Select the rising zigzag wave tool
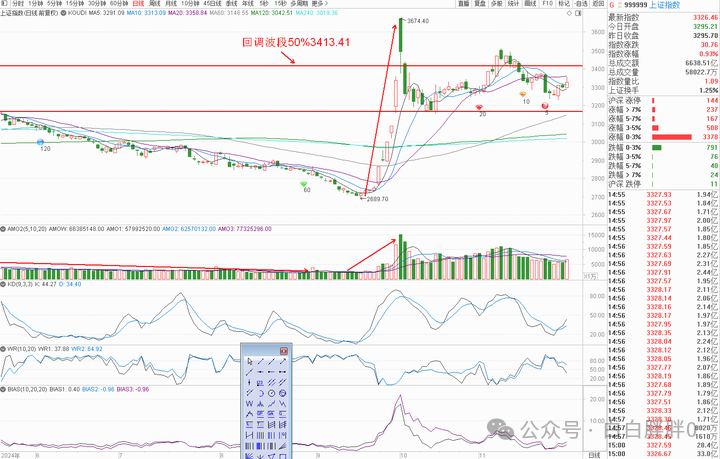The height and width of the screenshot is (459, 720). click(271, 404)
